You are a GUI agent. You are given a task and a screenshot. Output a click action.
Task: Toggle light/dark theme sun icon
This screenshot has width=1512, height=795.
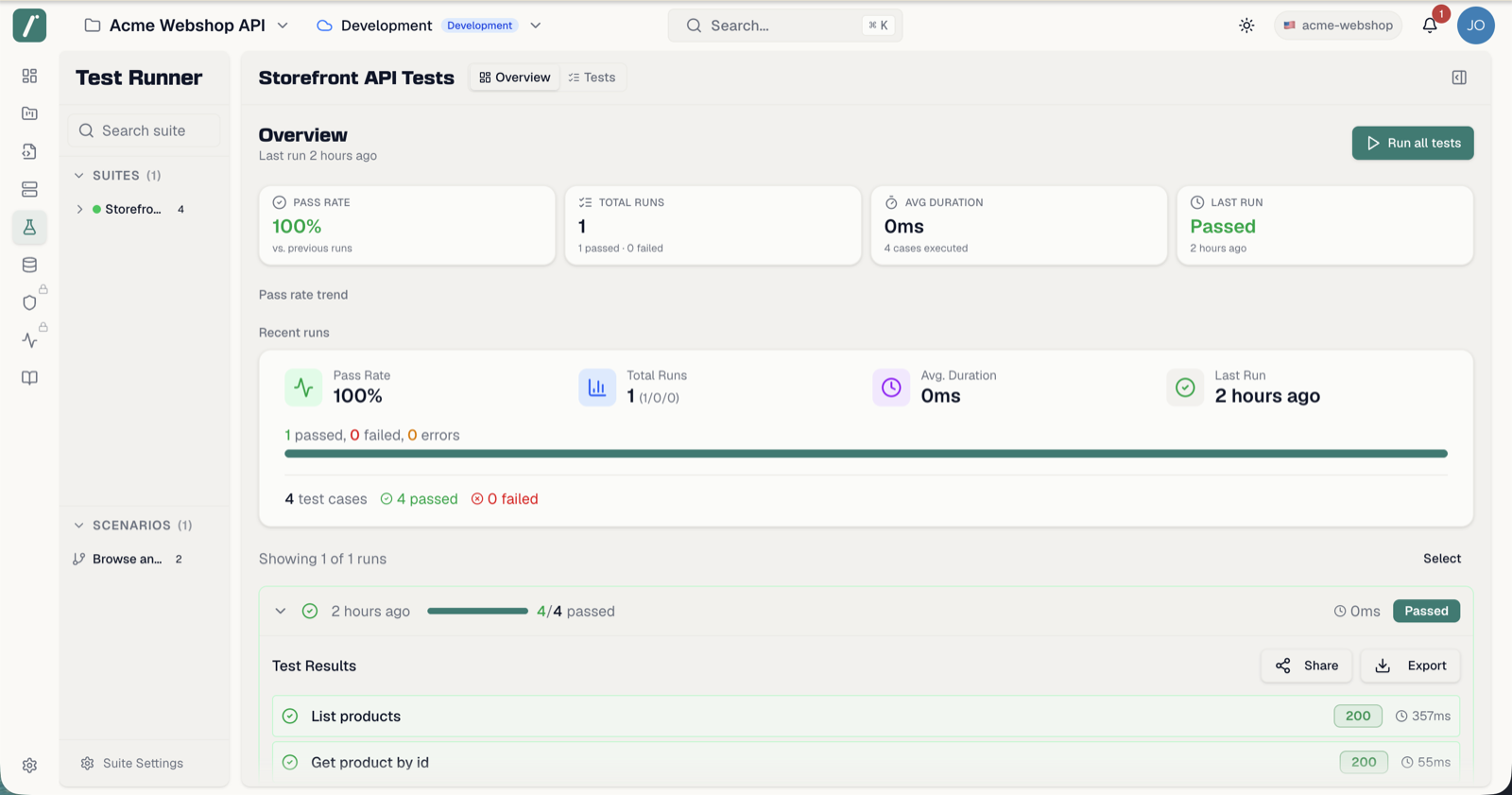tap(1246, 26)
